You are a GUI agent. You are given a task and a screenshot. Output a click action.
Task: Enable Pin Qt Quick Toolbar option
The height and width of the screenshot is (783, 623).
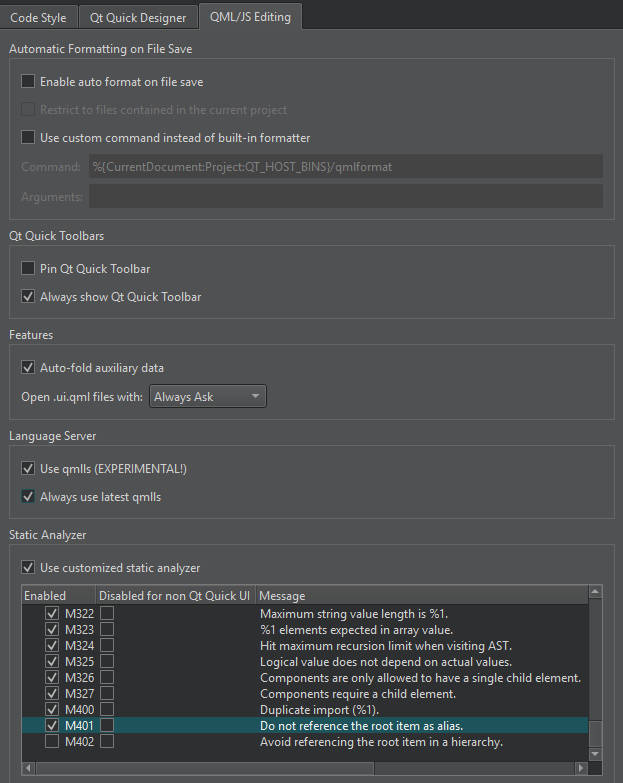point(28,269)
